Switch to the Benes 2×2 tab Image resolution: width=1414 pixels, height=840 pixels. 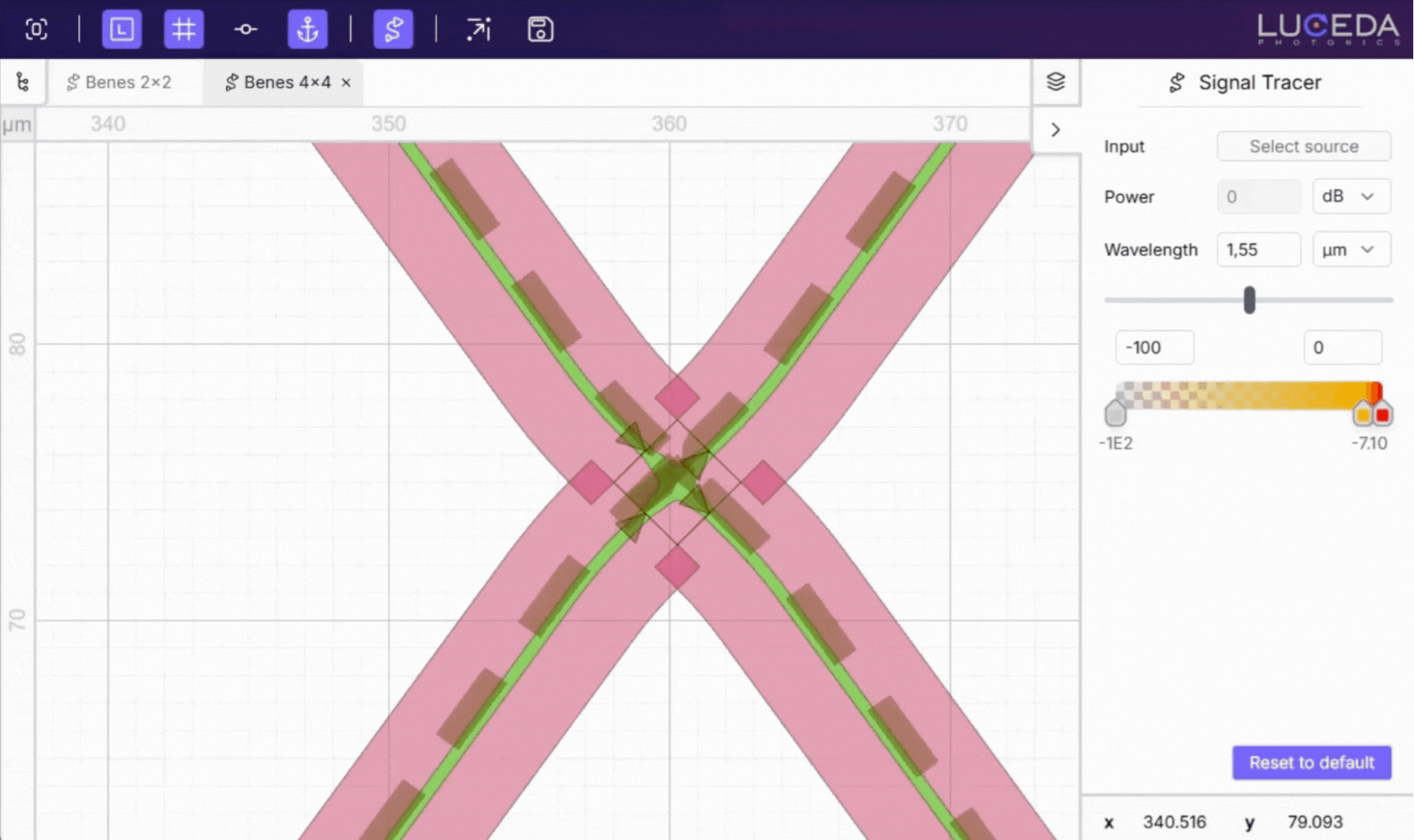click(x=119, y=82)
